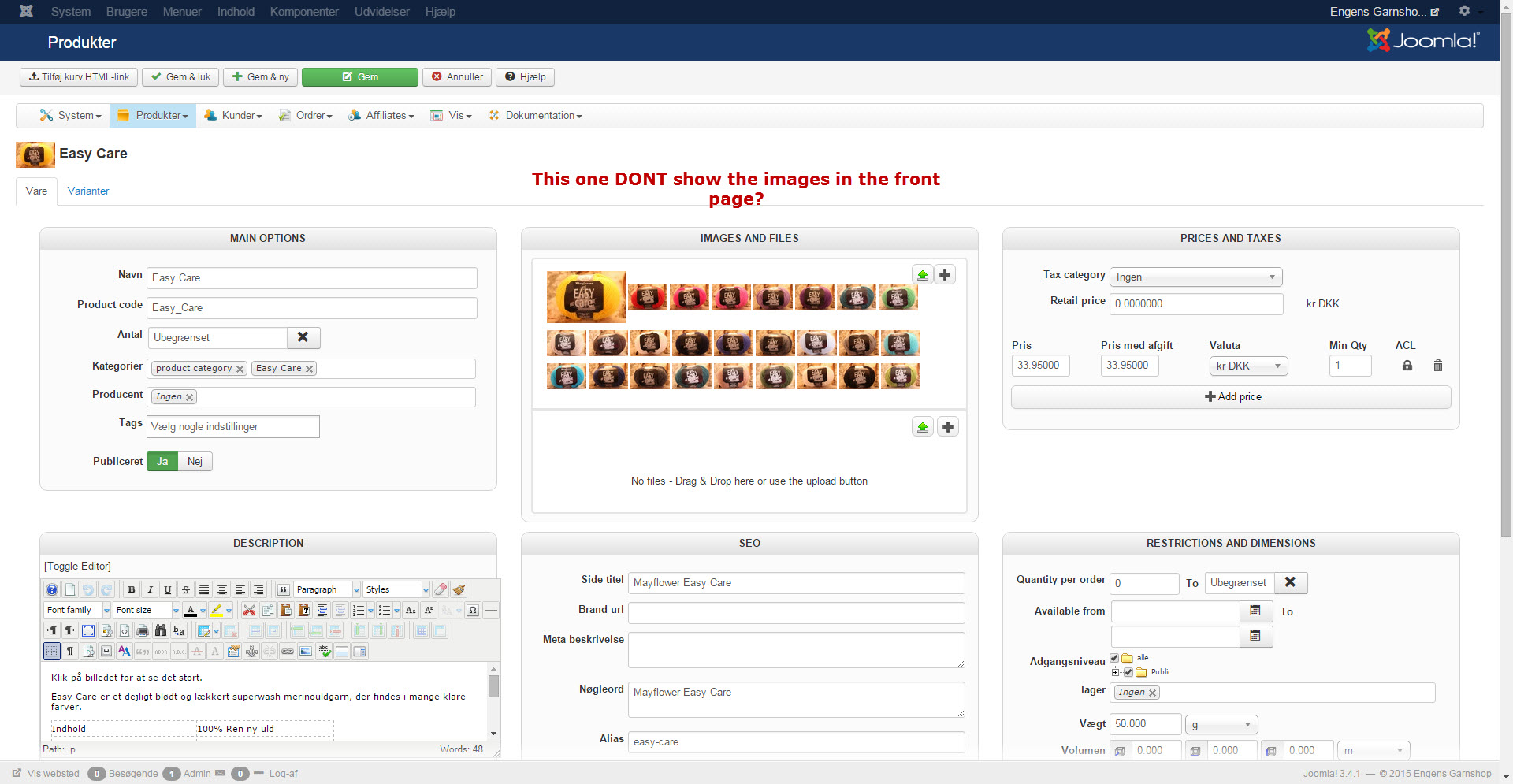Open the Affiliates menu
This screenshot has width=1513, height=784.
381,115
